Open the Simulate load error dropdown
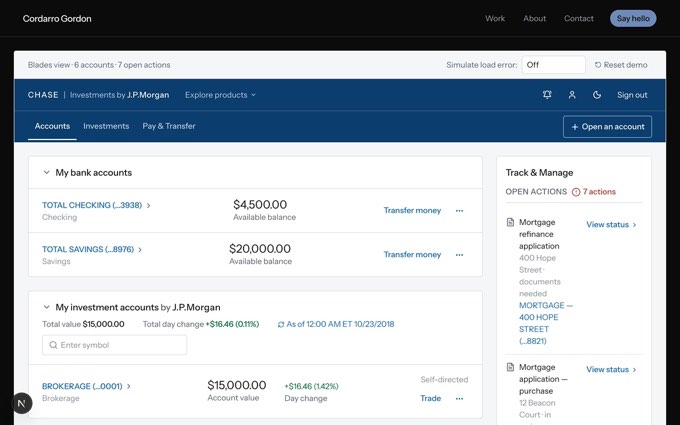The width and height of the screenshot is (680, 425). click(553, 65)
